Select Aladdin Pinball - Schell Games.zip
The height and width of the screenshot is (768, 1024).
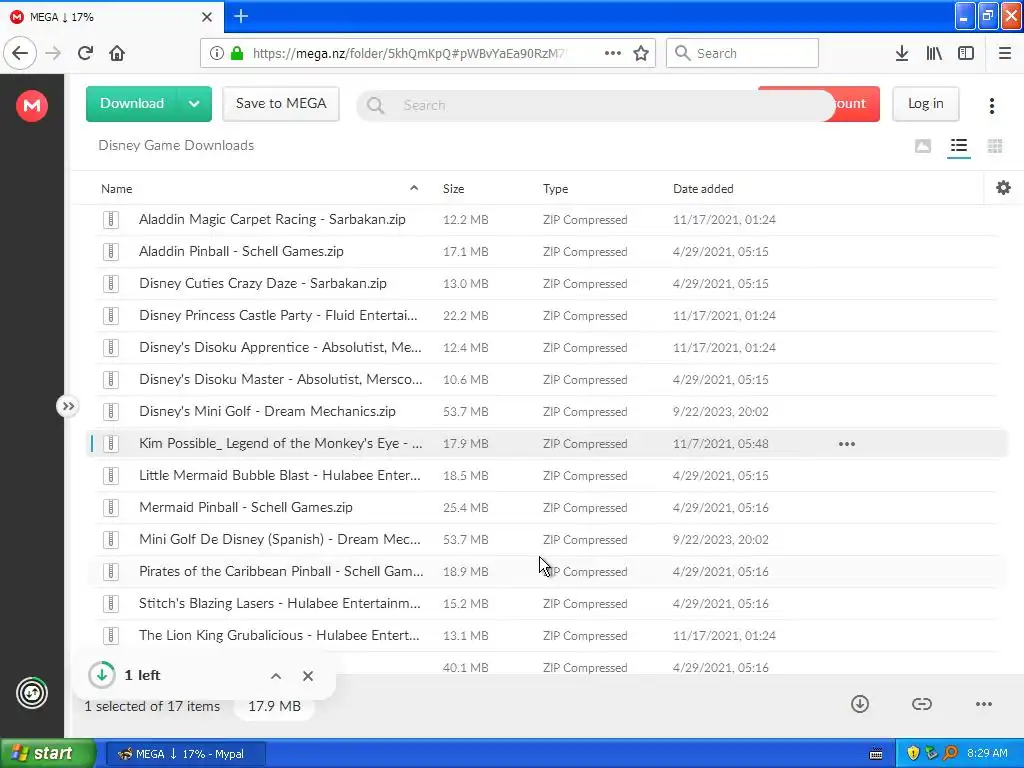(x=545, y=251)
